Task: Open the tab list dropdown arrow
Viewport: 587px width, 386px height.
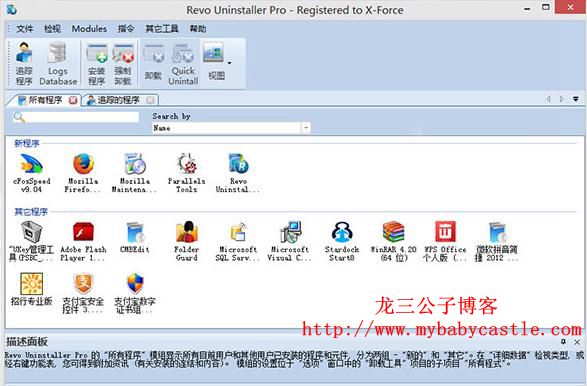Action: pyautogui.click(x=576, y=99)
